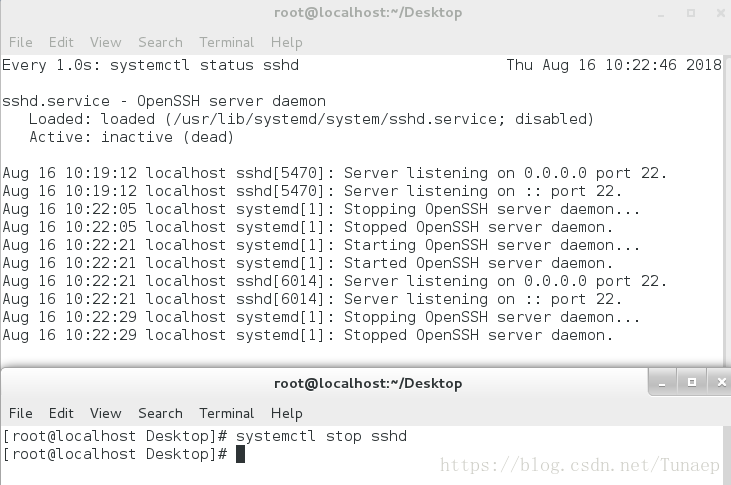Click 10:22:21 'Started OpenSSH server daemon.' line
731x485 pixels.
[x=308, y=263]
